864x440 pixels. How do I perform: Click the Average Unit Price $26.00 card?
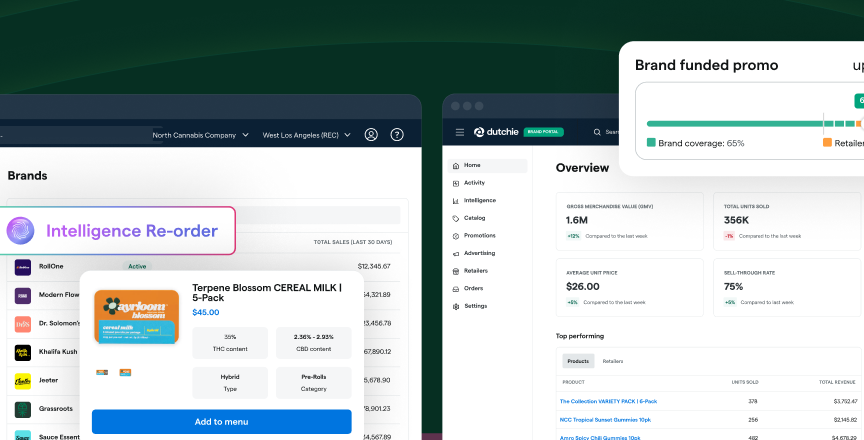630,287
